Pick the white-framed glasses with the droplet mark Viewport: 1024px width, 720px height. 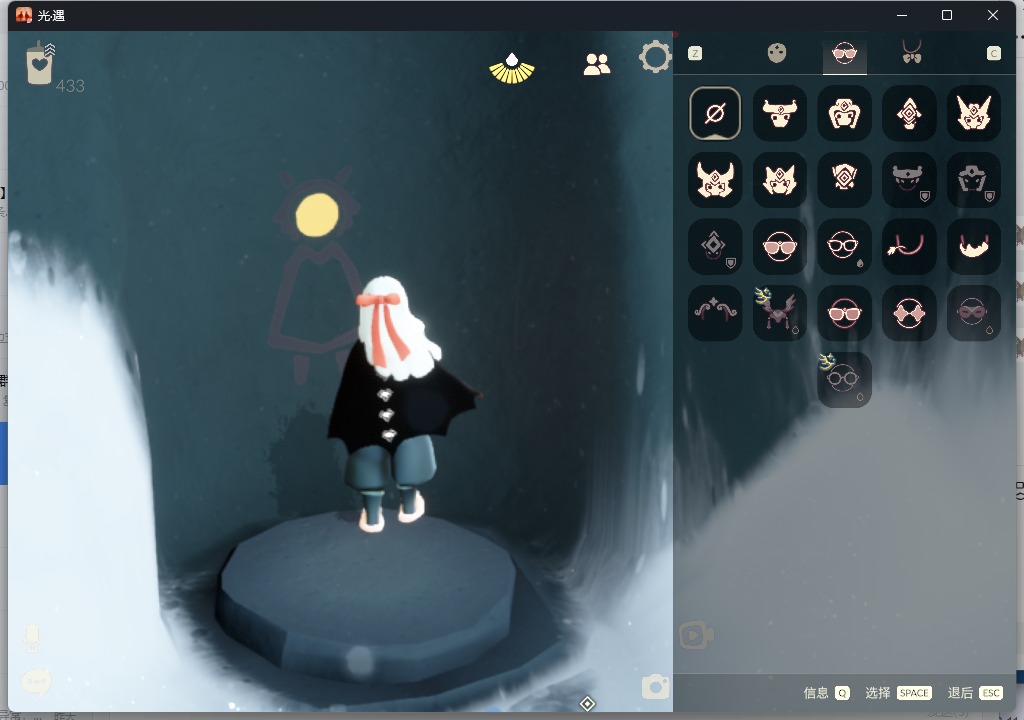tap(844, 247)
